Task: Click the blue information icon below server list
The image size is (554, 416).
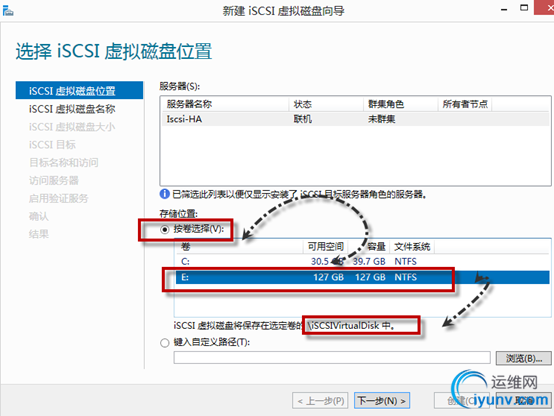Action: pyautogui.click(x=165, y=194)
